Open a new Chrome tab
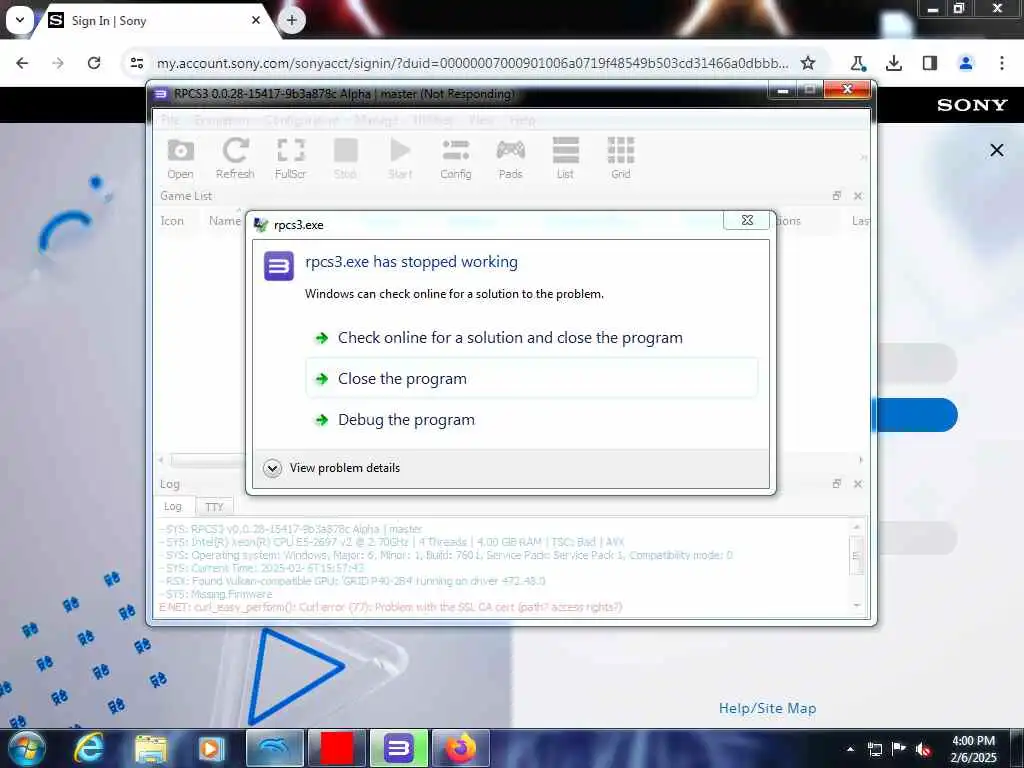 click(291, 20)
